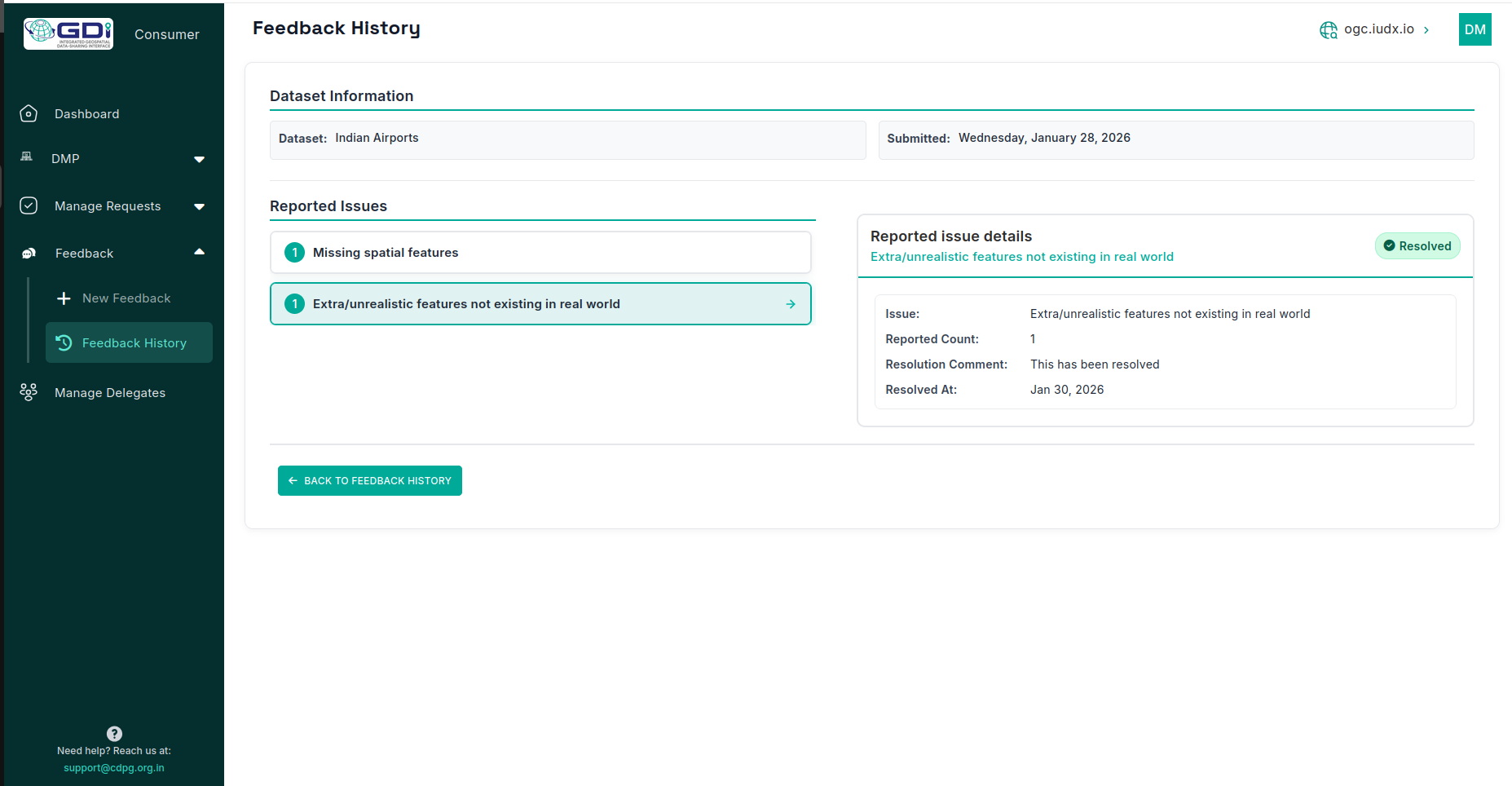The width and height of the screenshot is (1512, 786).
Task: Click Back to Feedback History button
Action: (x=370, y=481)
